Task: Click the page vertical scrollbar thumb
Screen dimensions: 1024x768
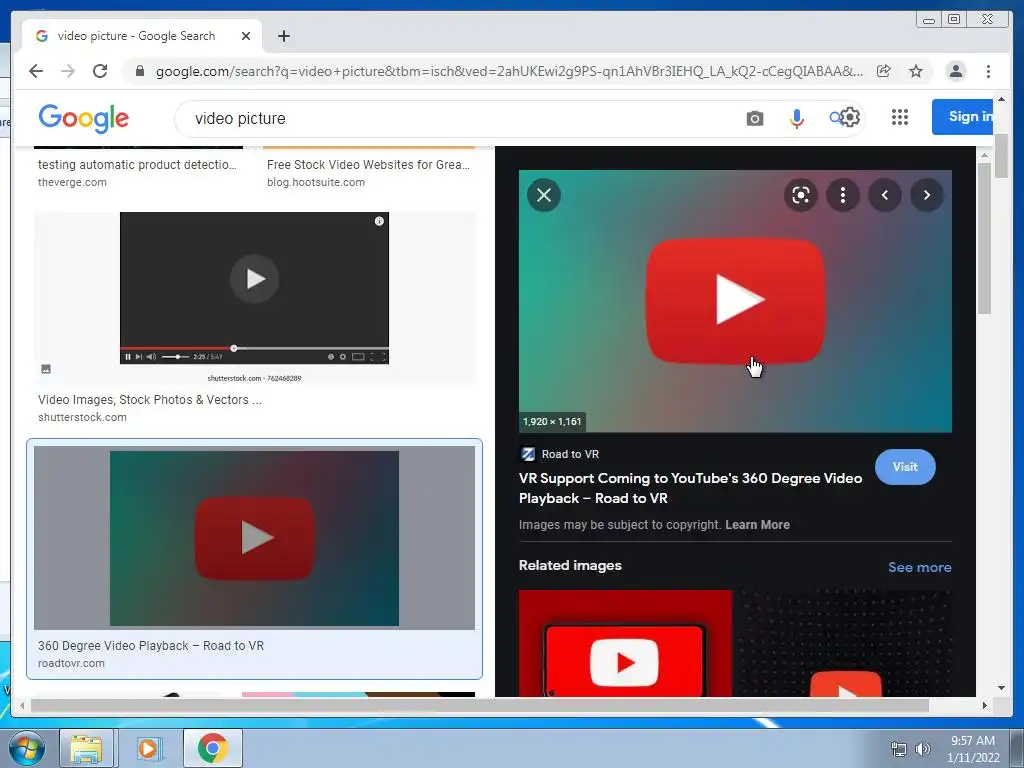Action: pyautogui.click(x=1001, y=155)
